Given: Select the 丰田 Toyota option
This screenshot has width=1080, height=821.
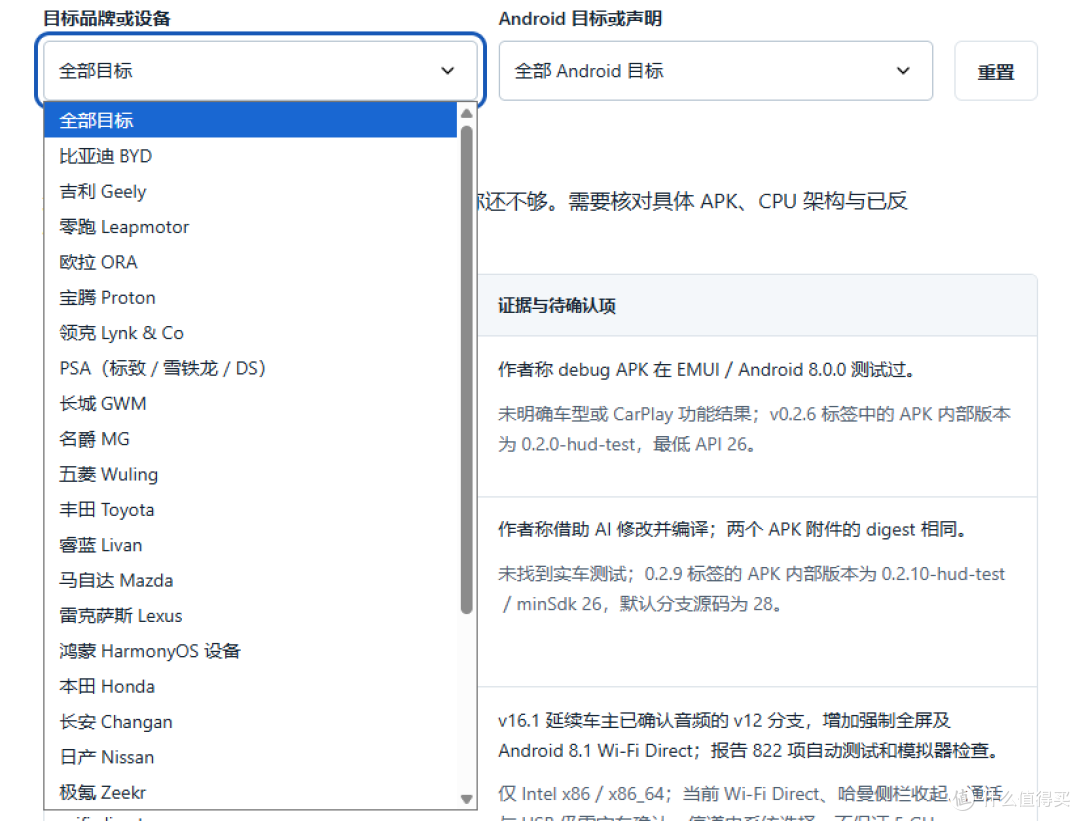Looking at the screenshot, I should [x=251, y=510].
